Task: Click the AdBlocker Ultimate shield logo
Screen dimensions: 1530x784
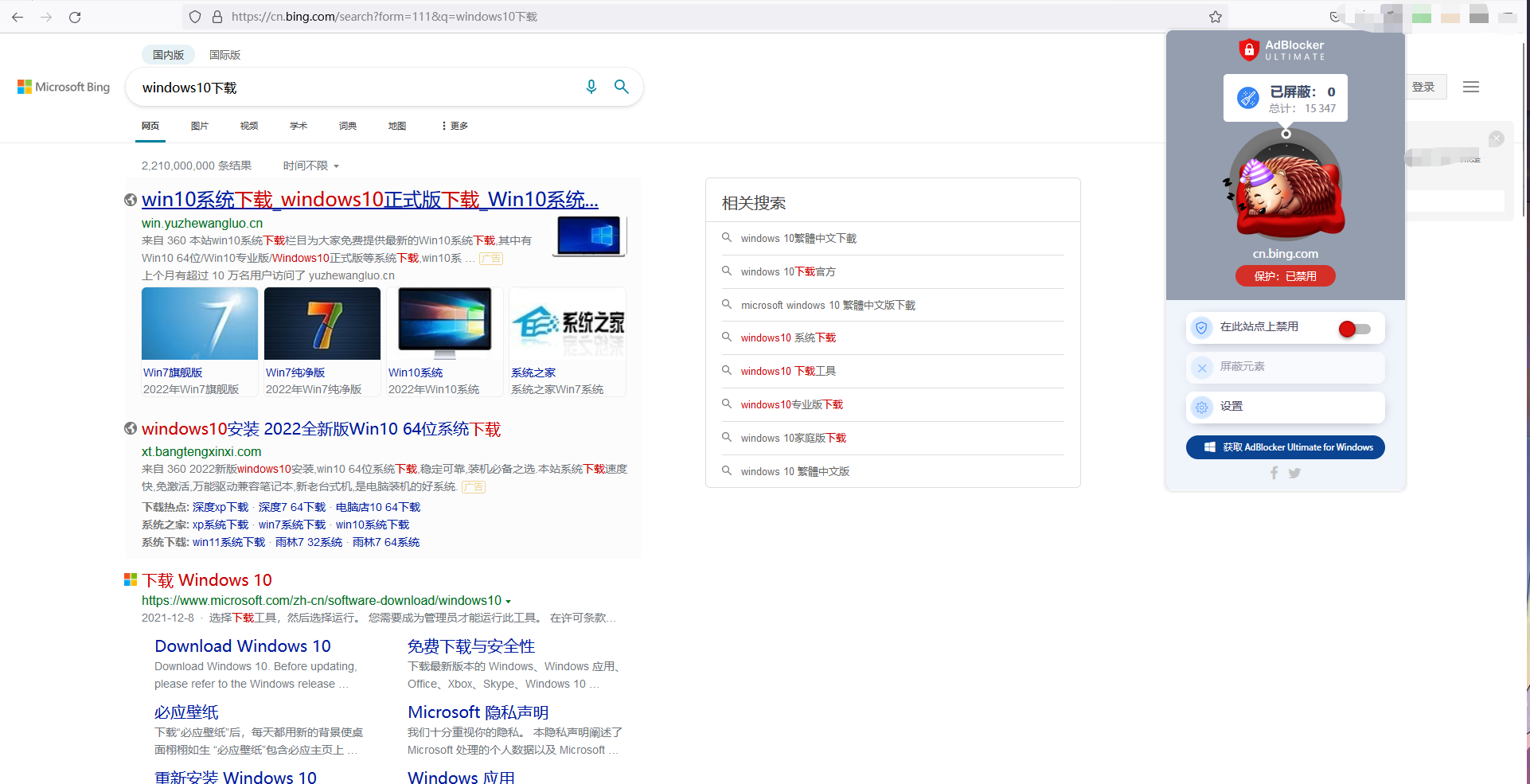Action: [x=1249, y=50]
